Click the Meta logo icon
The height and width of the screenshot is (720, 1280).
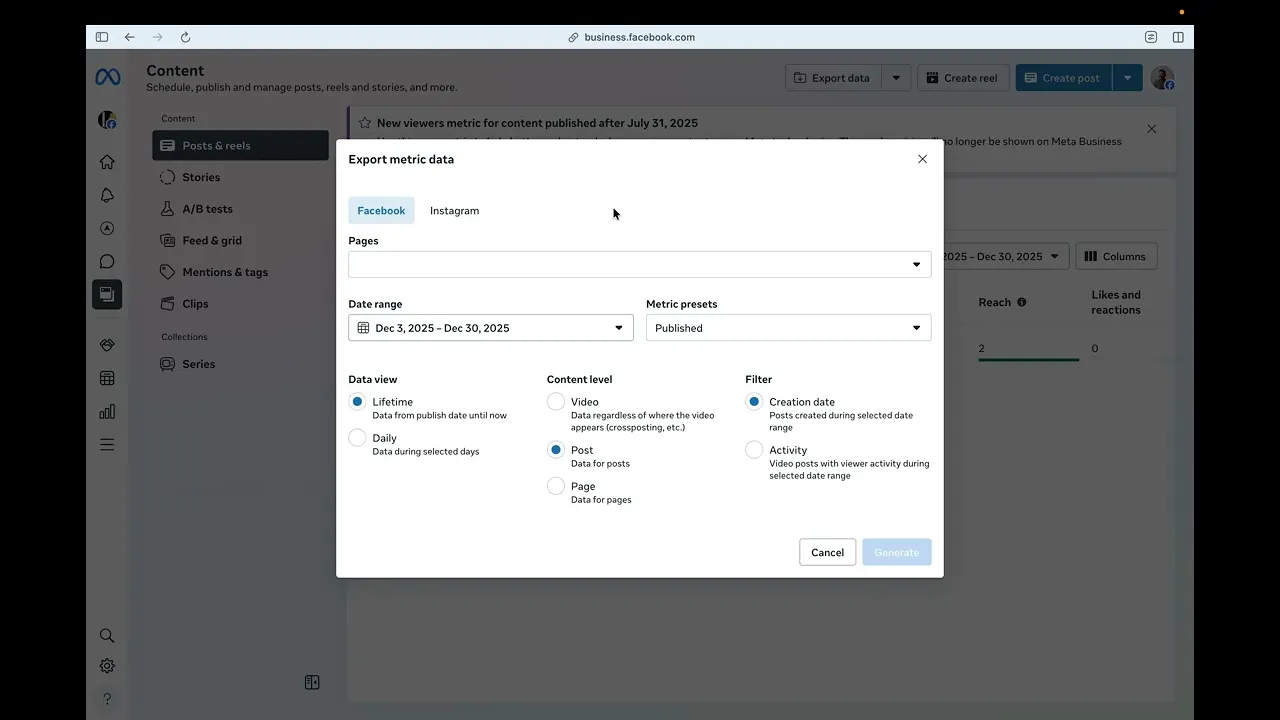[107, 77]
